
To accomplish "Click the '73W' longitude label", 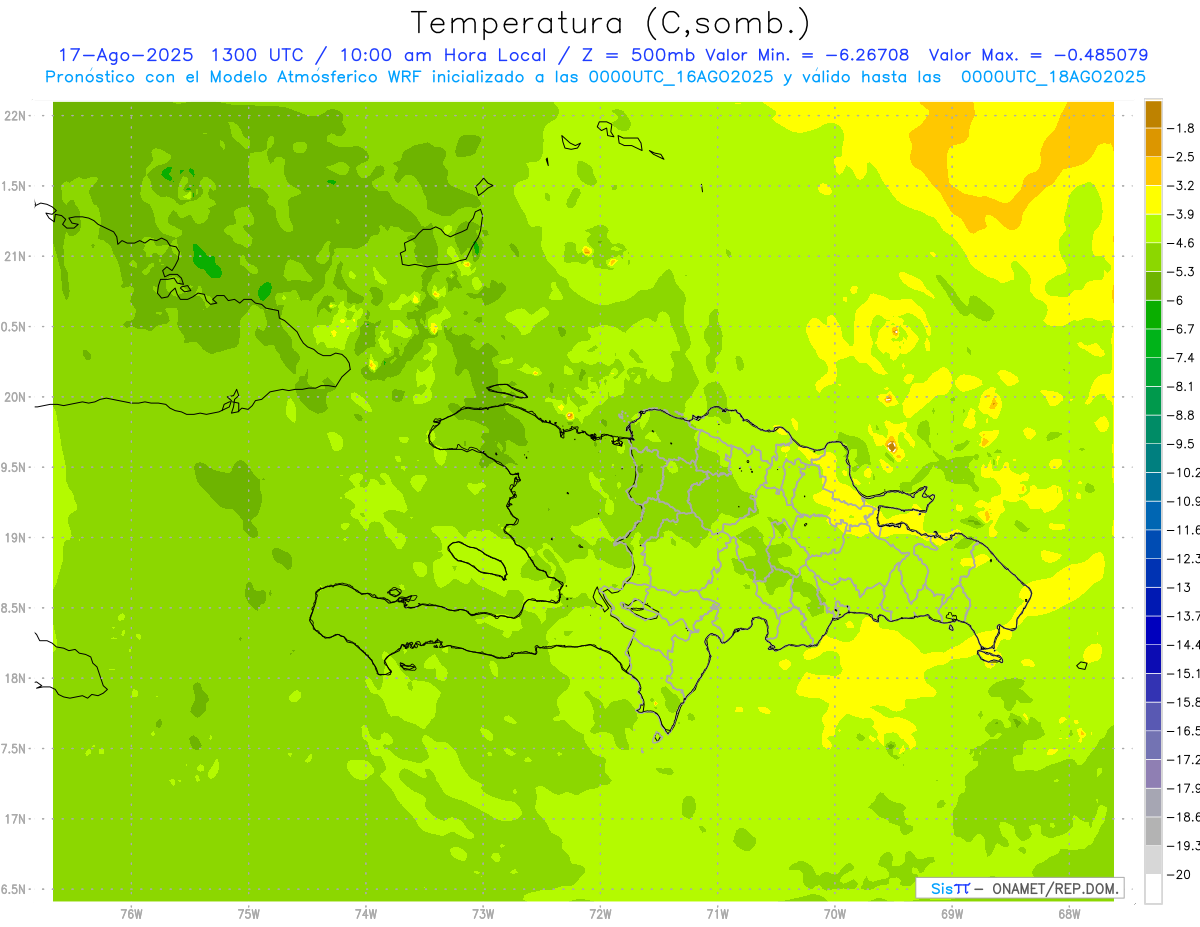I will click(x=483, y=912).
